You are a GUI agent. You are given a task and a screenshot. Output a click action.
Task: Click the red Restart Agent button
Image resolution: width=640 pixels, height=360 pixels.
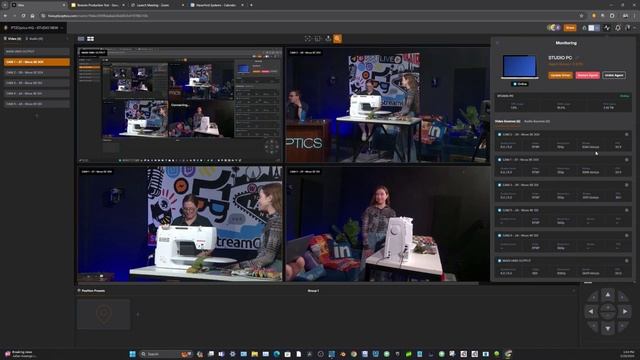coord(588,76)
